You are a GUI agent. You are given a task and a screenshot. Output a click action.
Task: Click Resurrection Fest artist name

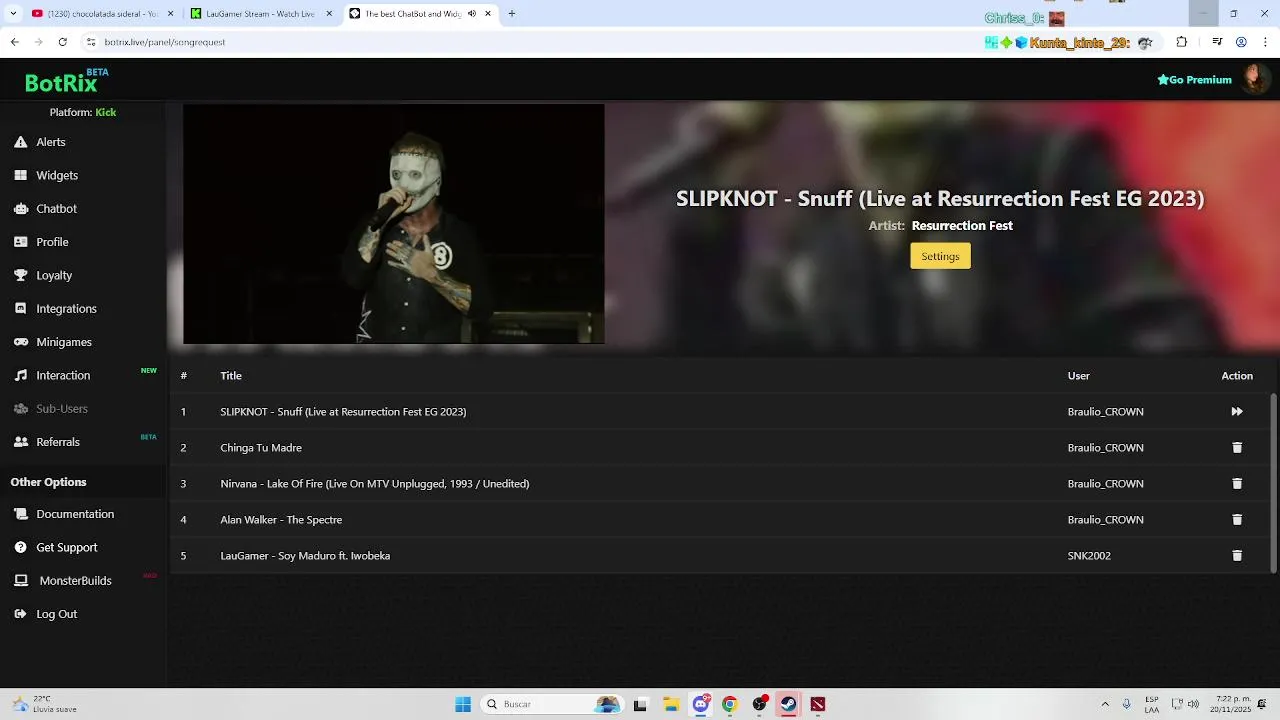pos(962,226)
